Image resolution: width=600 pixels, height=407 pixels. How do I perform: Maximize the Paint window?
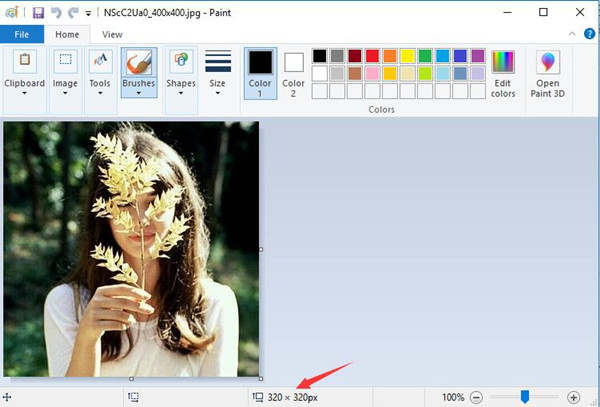point(543,13)
